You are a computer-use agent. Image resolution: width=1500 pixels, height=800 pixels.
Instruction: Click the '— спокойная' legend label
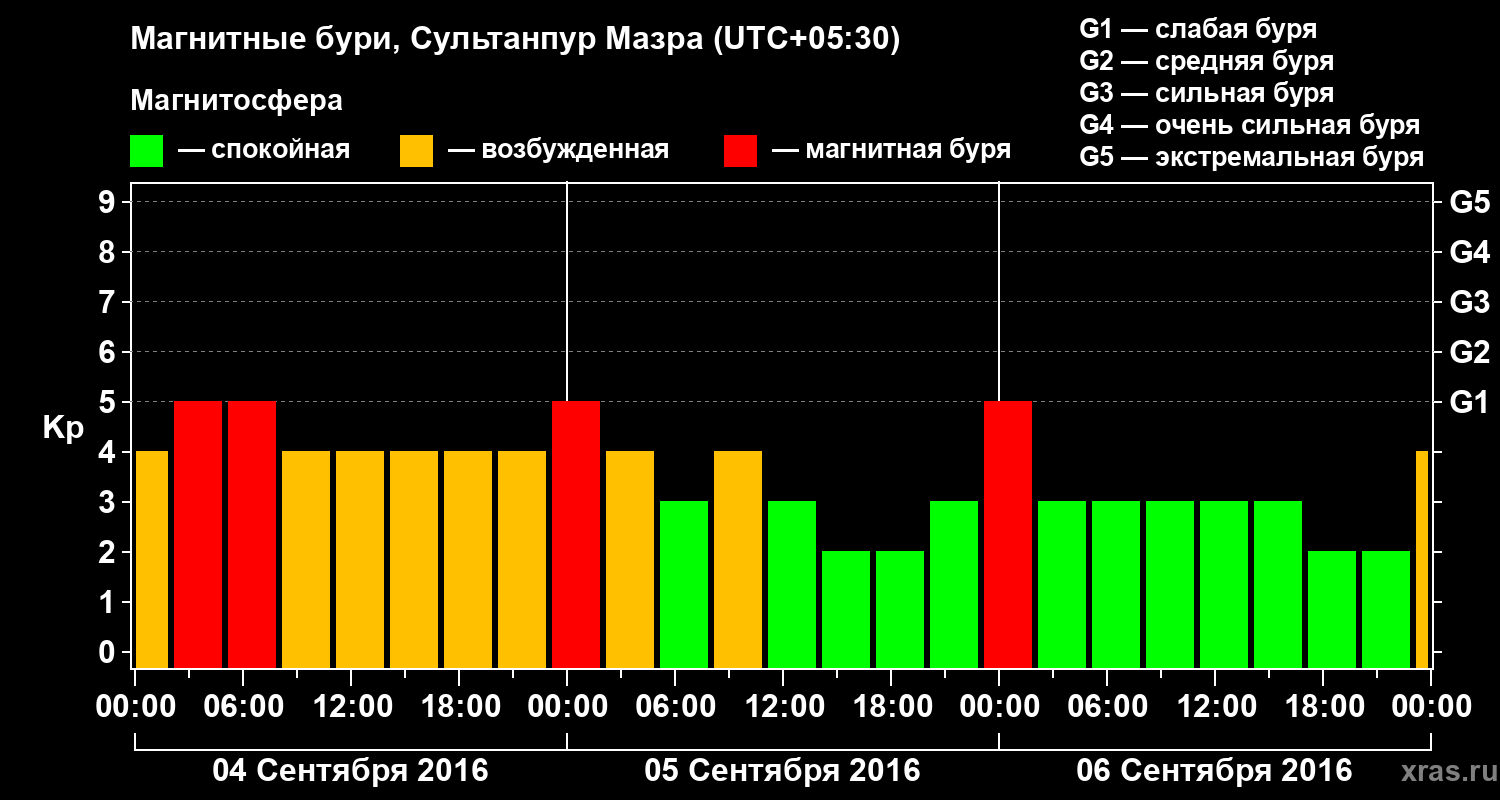(264, 151)
